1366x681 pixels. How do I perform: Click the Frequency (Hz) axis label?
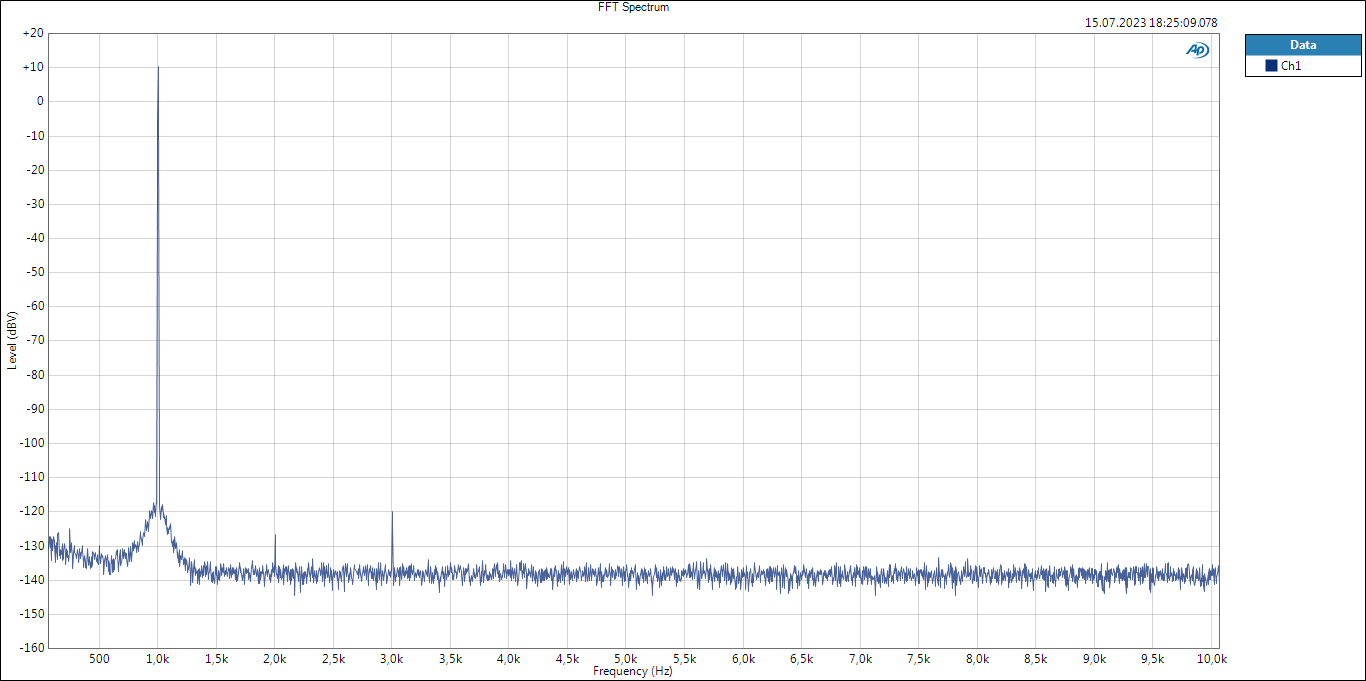(x=633, y=672)
